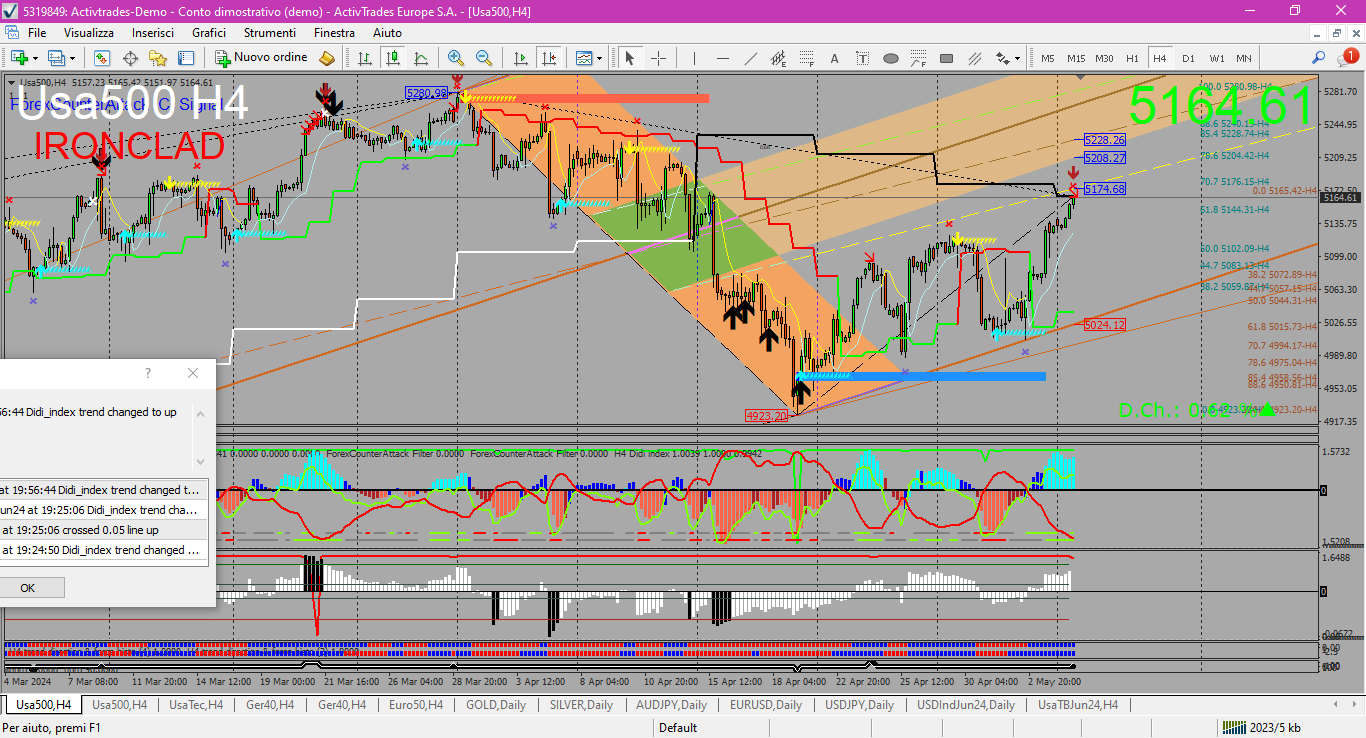Select the text label tool
This screenshot has width=1366, height=738.
click(x=863, y=58)
